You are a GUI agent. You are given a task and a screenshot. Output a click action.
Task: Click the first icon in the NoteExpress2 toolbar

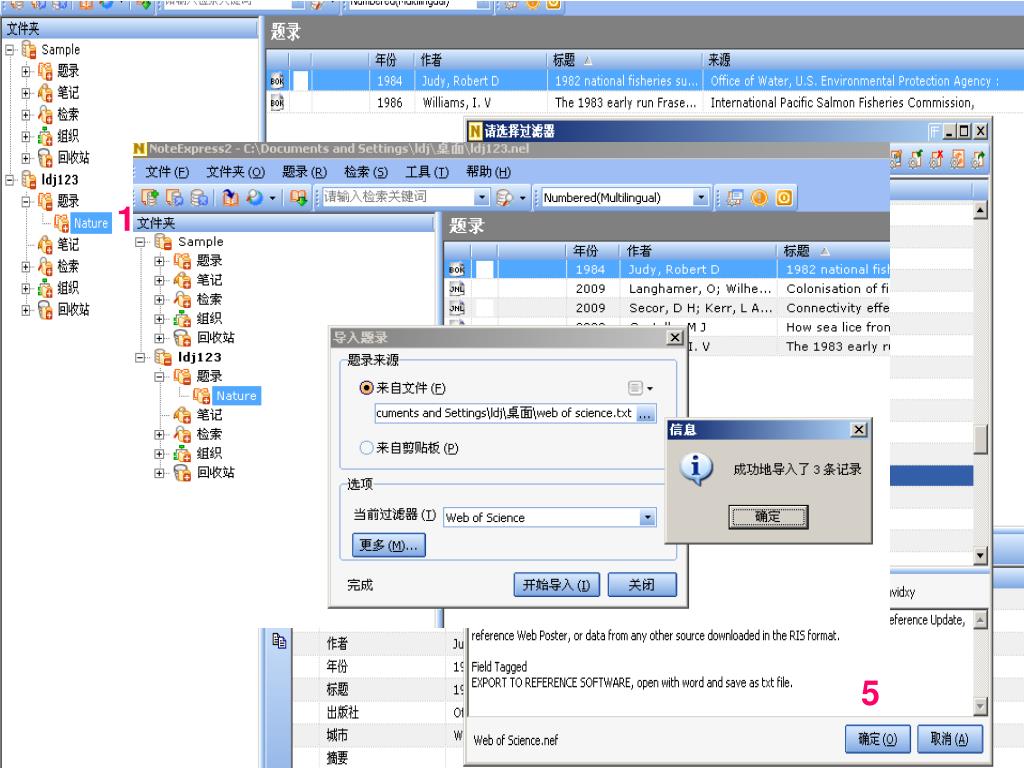click(x=150, y=197)
